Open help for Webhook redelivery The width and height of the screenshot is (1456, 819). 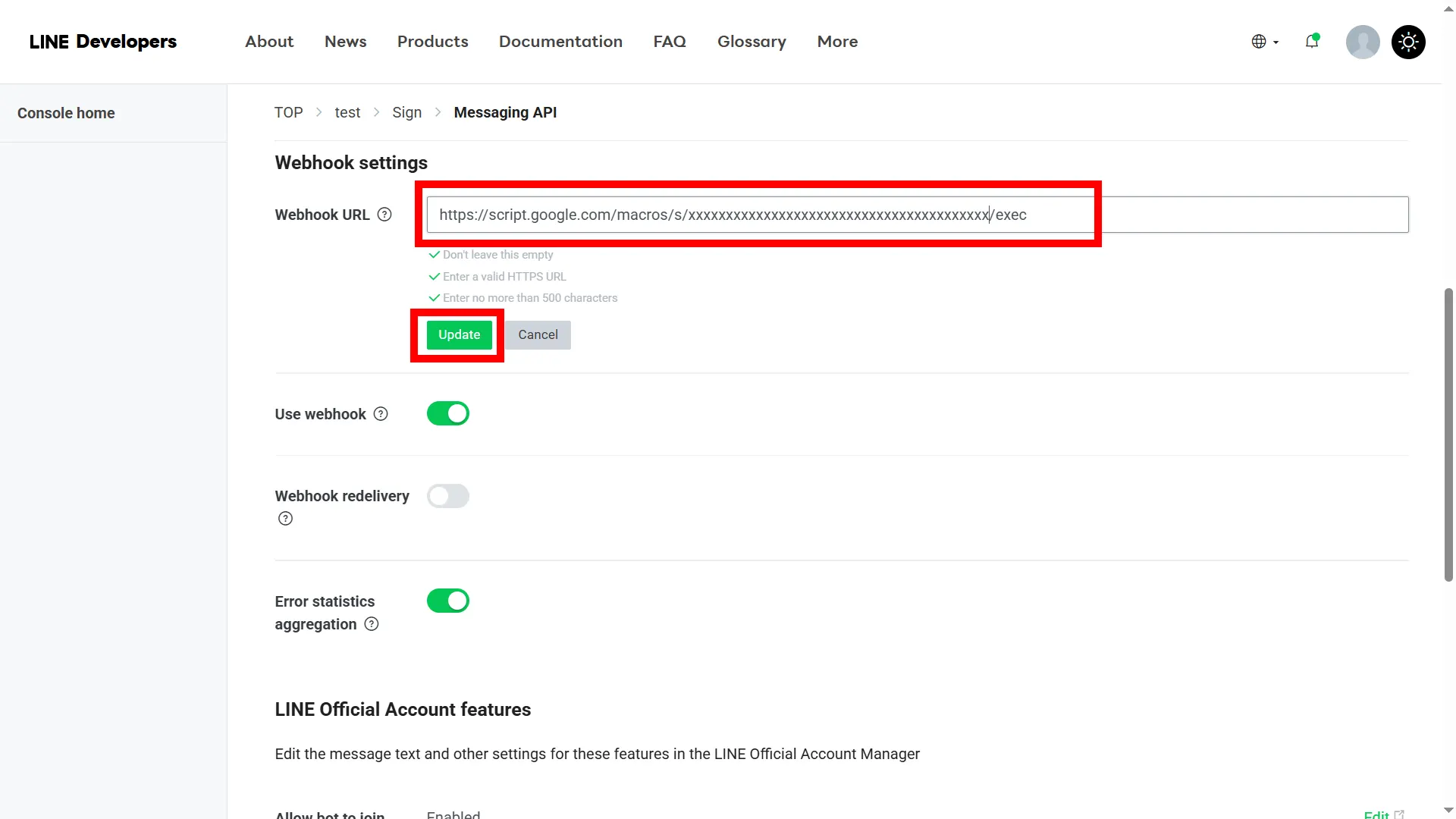(285, 518)
